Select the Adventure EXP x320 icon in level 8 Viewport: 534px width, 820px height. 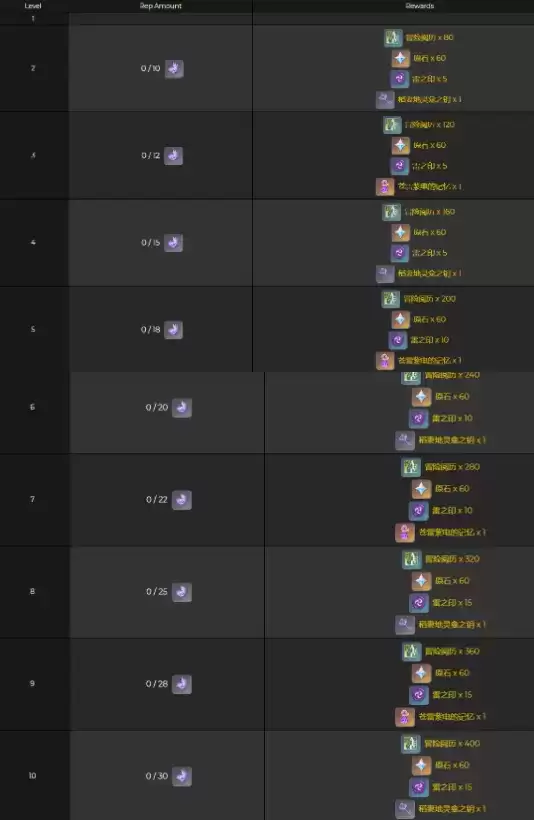pos(411,559)
